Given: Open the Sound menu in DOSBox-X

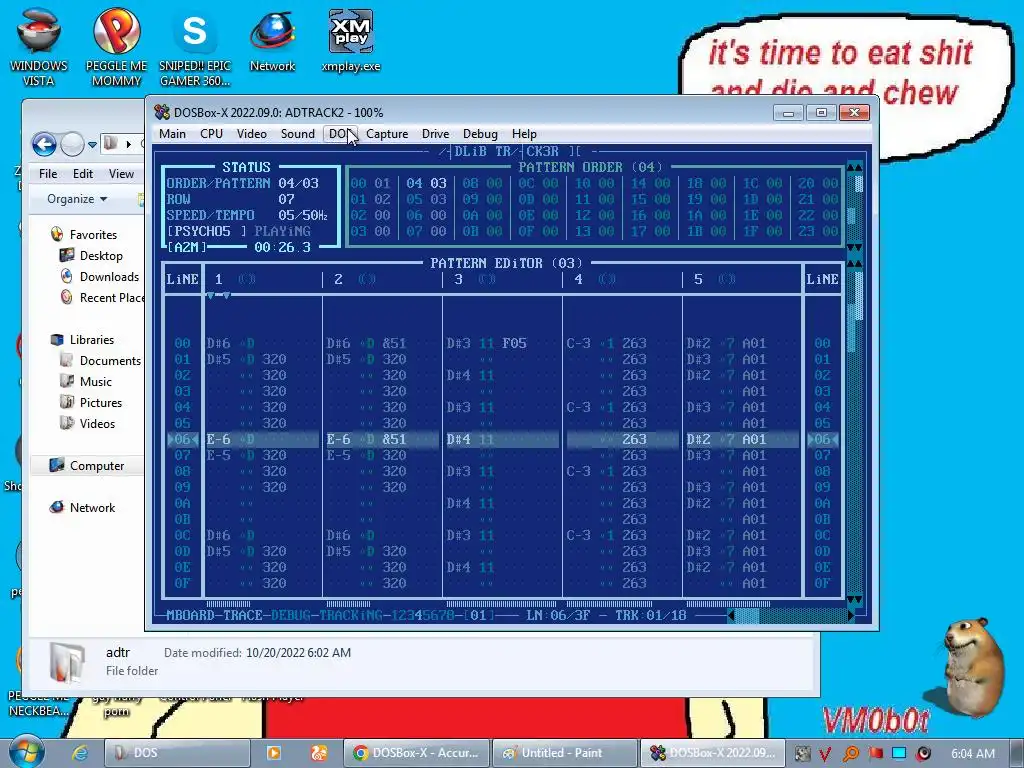Looking at the screenshot, I should point(298,134).
